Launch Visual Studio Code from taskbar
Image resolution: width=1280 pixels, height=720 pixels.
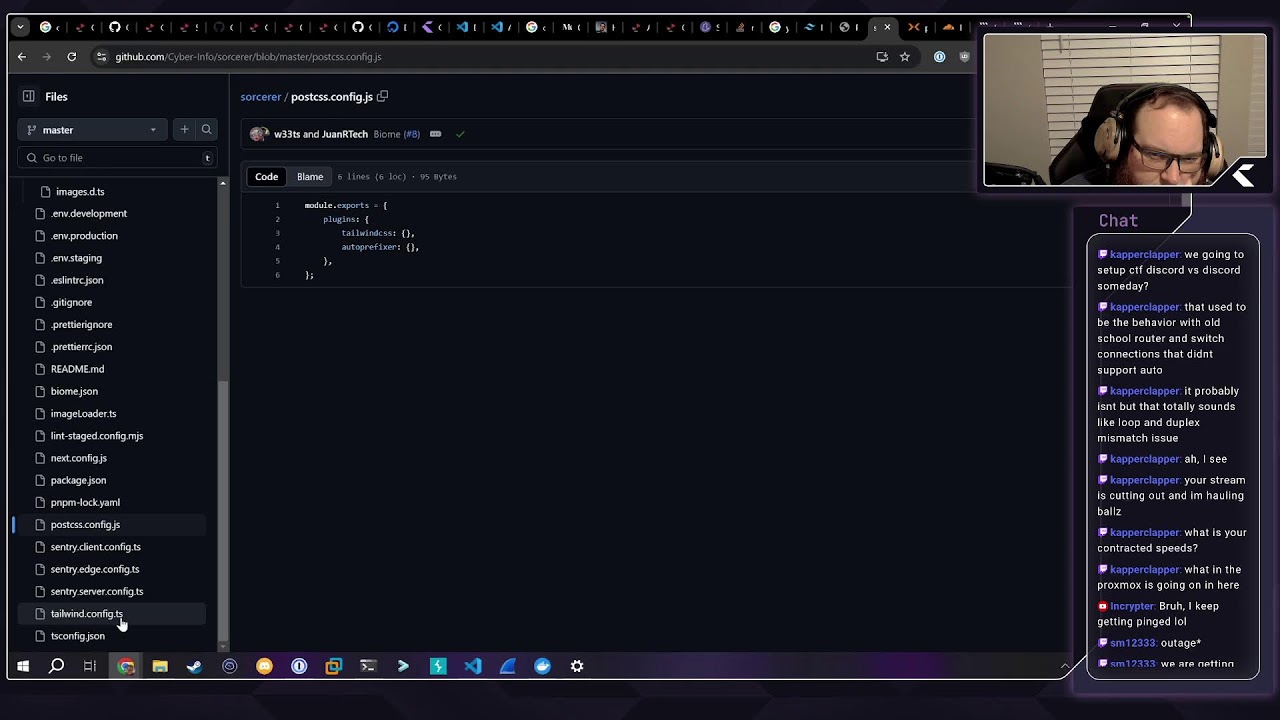473,666
